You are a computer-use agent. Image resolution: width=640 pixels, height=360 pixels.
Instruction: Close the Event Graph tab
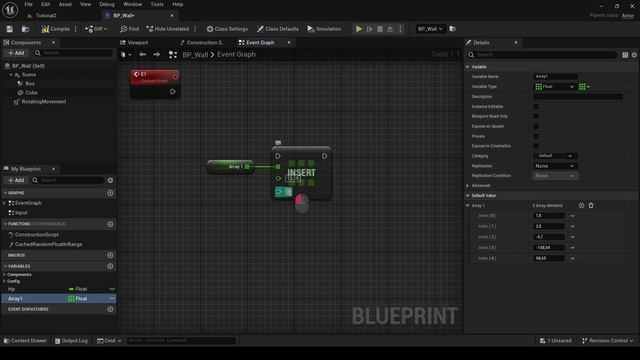[289, 42]
